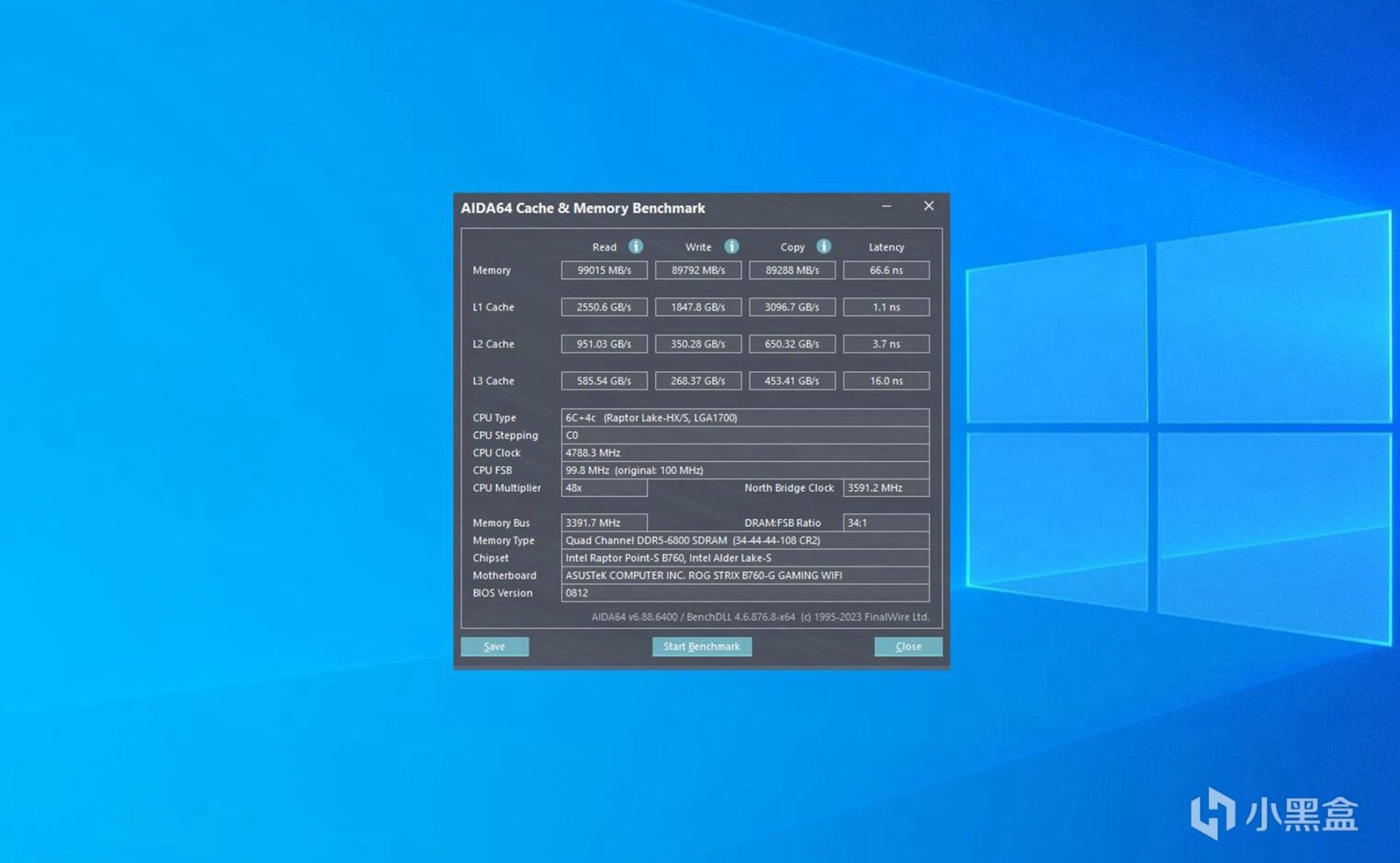The height and width of the screenshot is (863, 1400).
Task: Select the L3 Cache Latency value 16.0 ns
Action: pos(886,381)
